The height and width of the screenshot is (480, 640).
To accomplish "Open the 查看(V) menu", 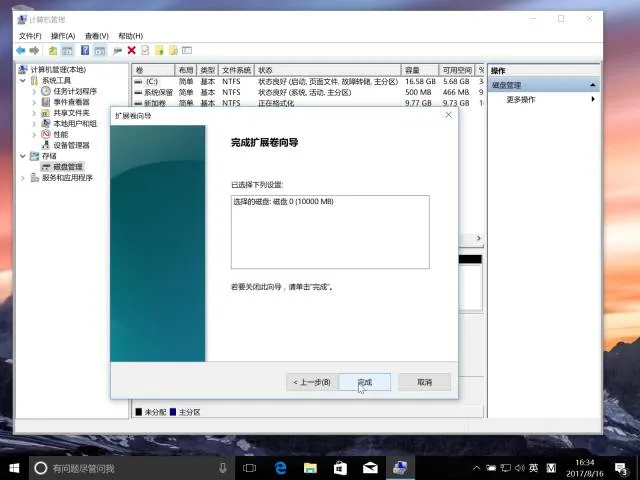I will [x=97, y=36].
